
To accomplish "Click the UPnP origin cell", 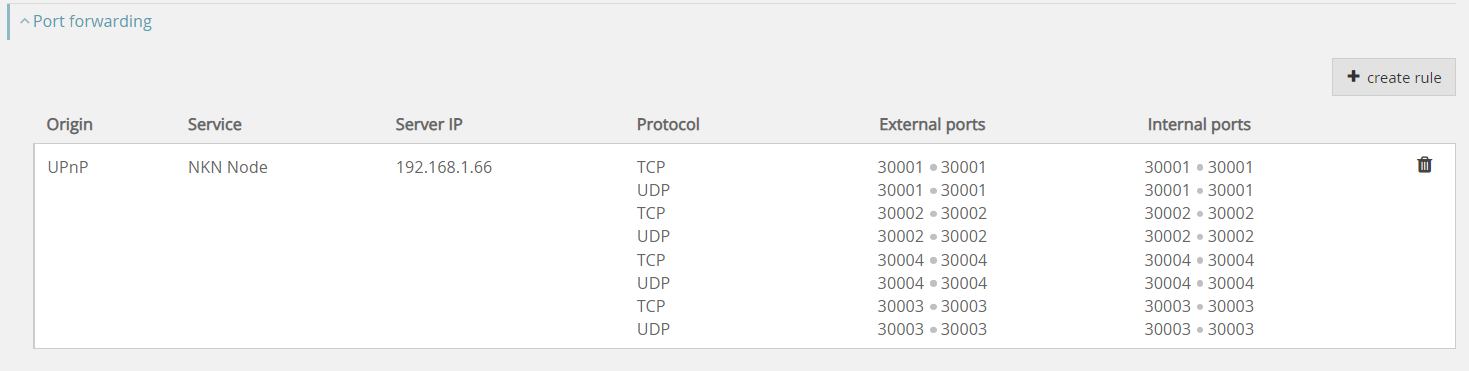I will (x=68, y=167).
